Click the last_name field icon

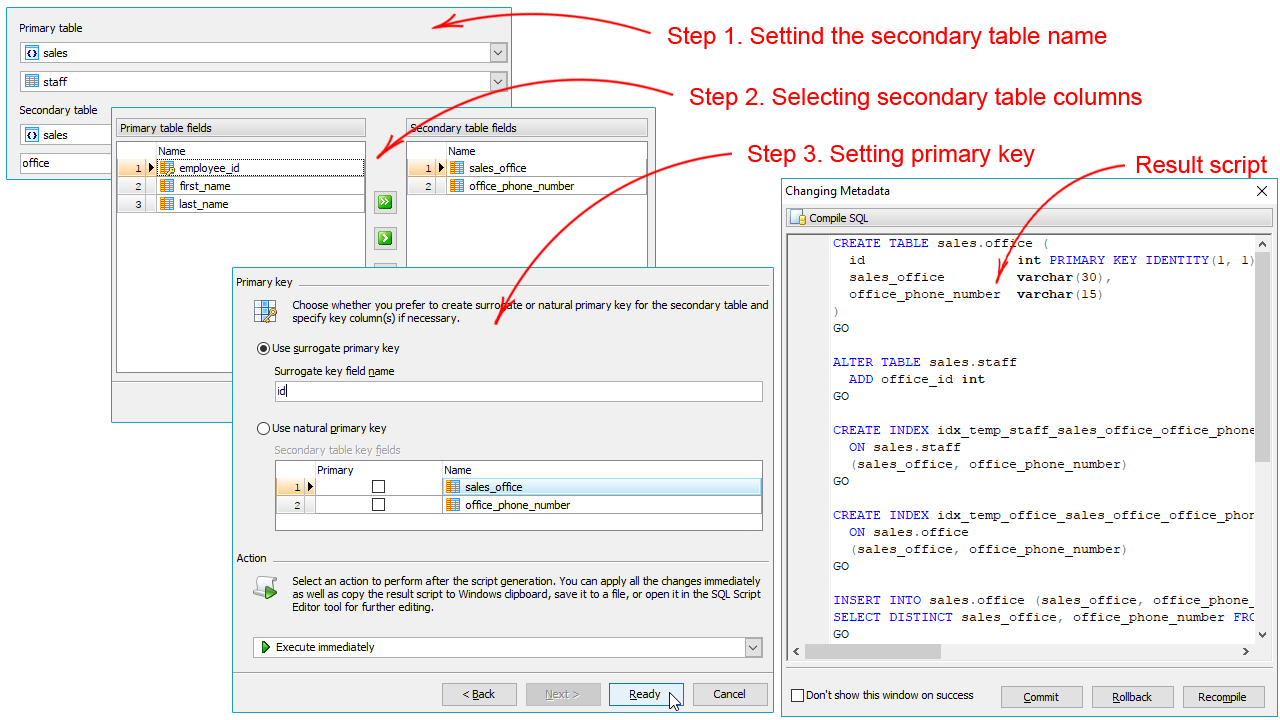coord(167,204)
